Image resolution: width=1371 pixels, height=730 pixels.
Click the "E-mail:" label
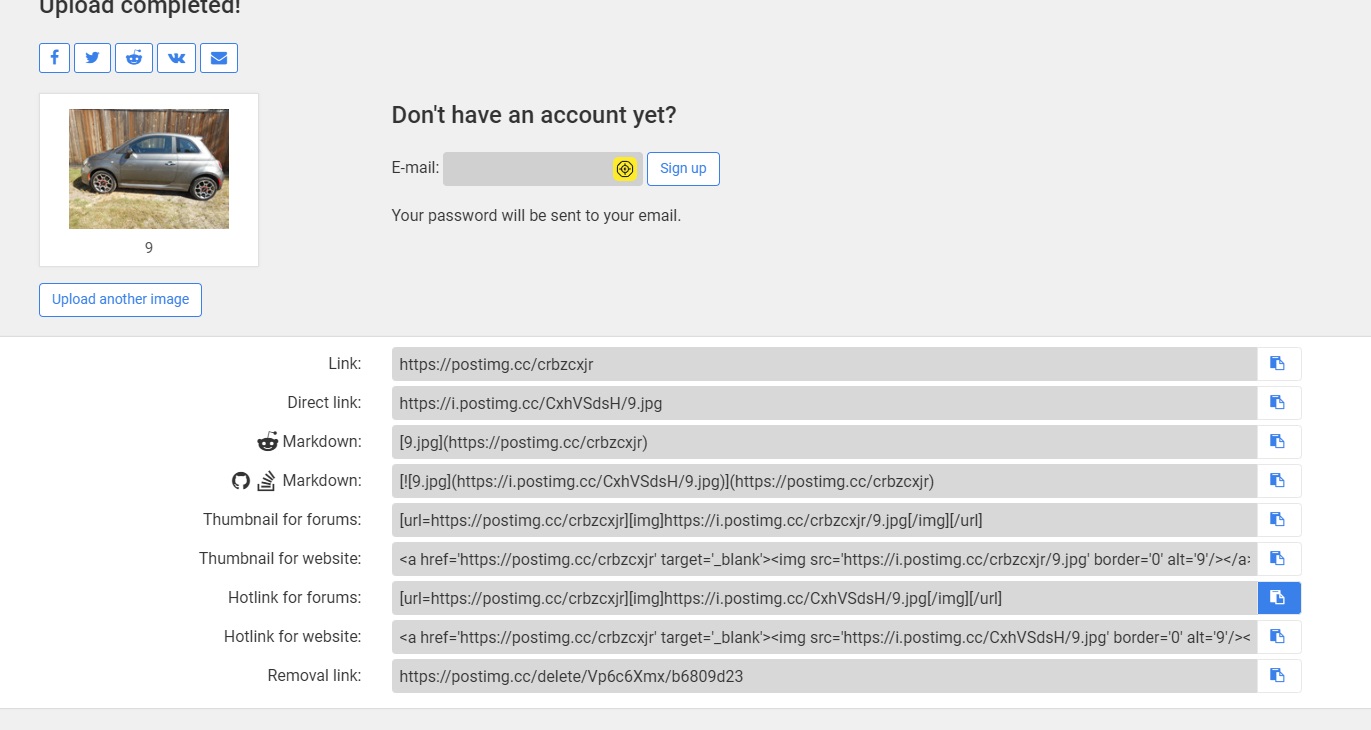(x=415, y=168)
